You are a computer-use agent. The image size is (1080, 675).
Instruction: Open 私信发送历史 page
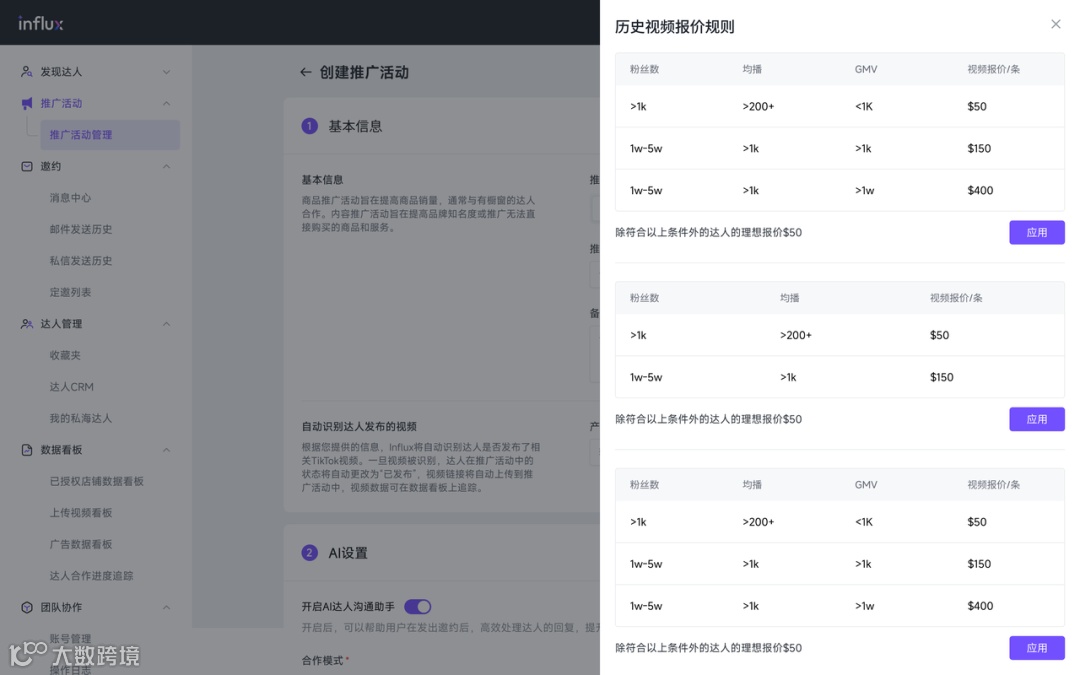pyautogui.click(x=81, y=261)
